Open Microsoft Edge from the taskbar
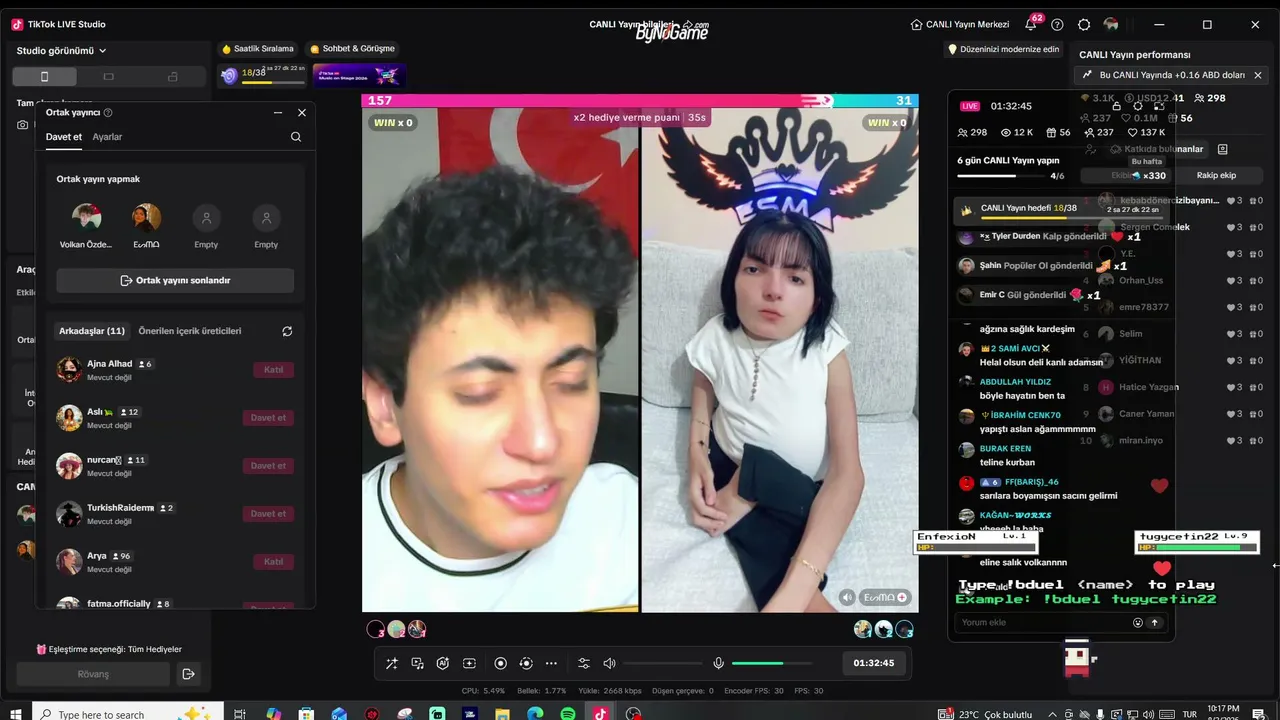Viewport: 1280px width, 720px height. (x=535, y=714)
